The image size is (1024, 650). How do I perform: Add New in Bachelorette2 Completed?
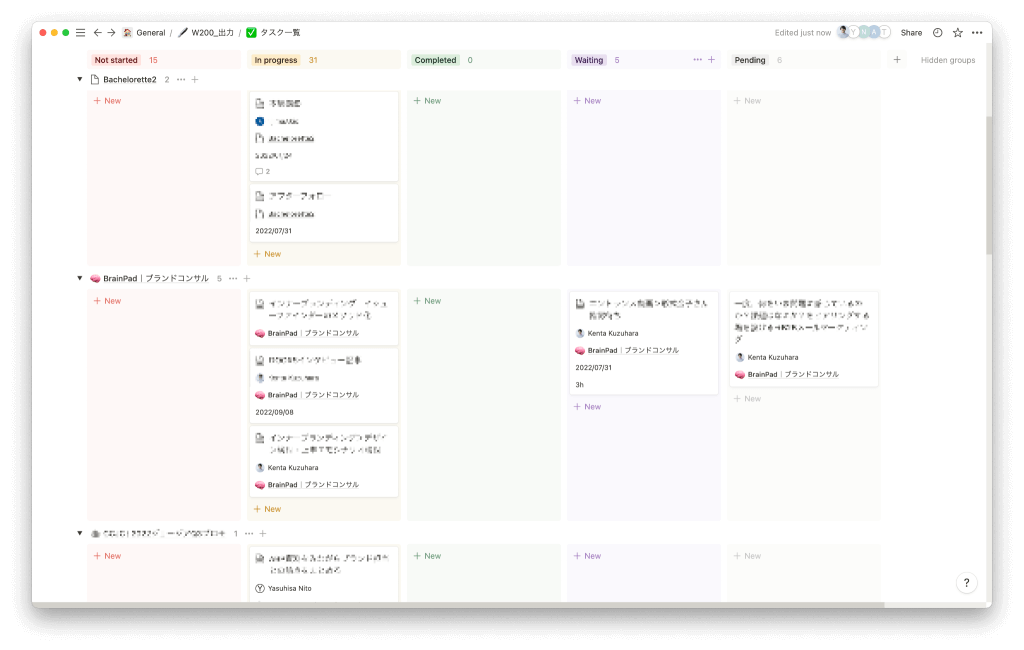(x=427, y=101)
